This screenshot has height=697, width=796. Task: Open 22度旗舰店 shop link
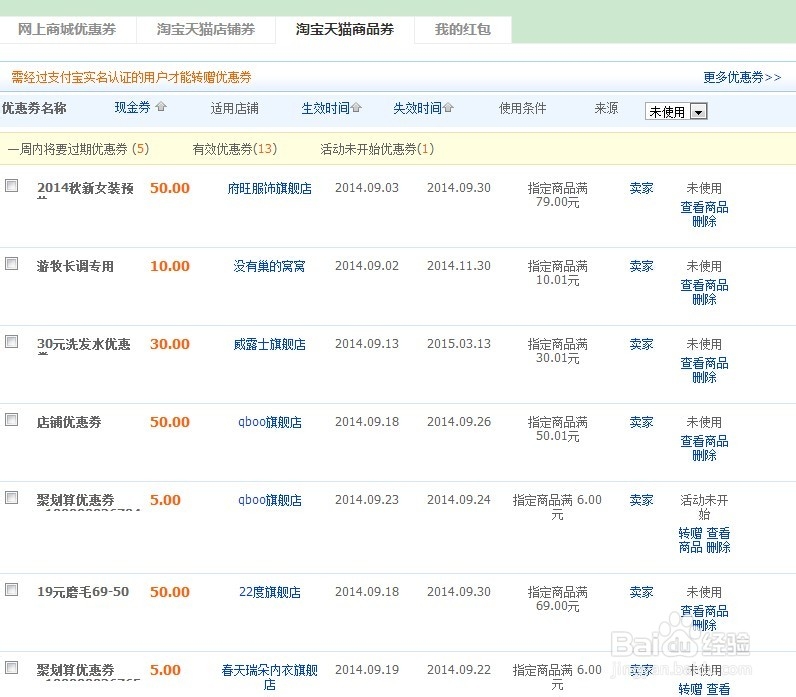point(270,592)
